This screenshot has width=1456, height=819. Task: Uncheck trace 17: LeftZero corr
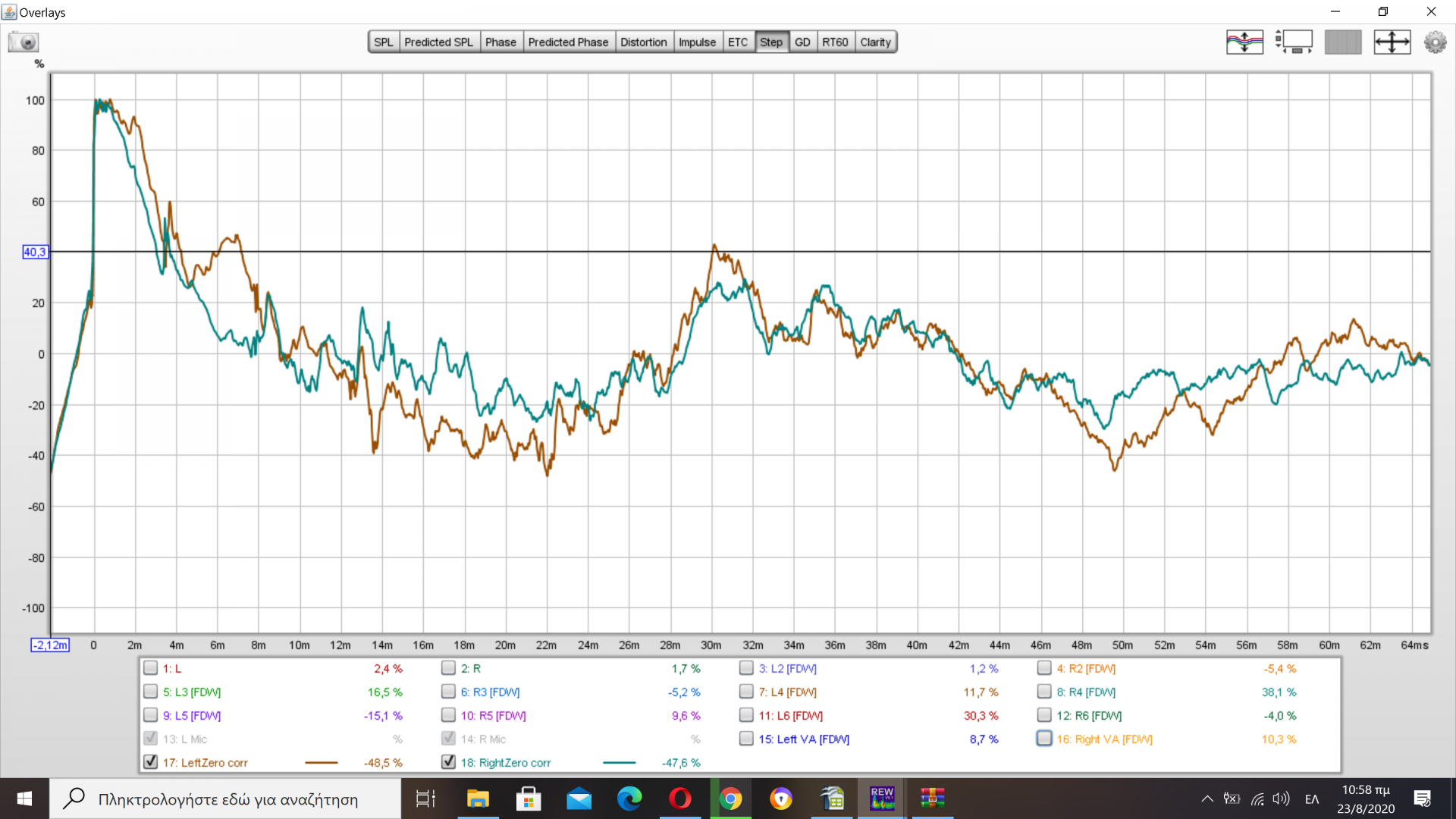(x=150, y=762)
